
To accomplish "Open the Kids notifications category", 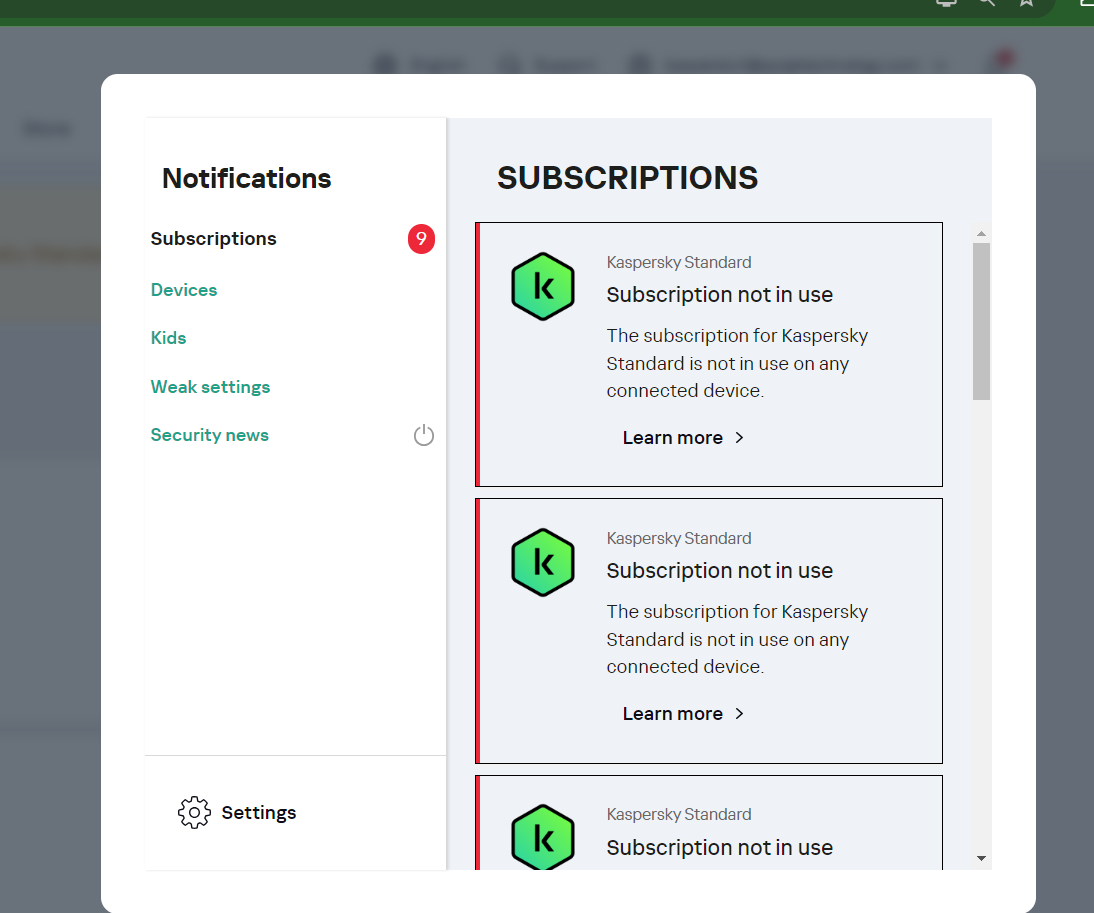I will [169, 338].
